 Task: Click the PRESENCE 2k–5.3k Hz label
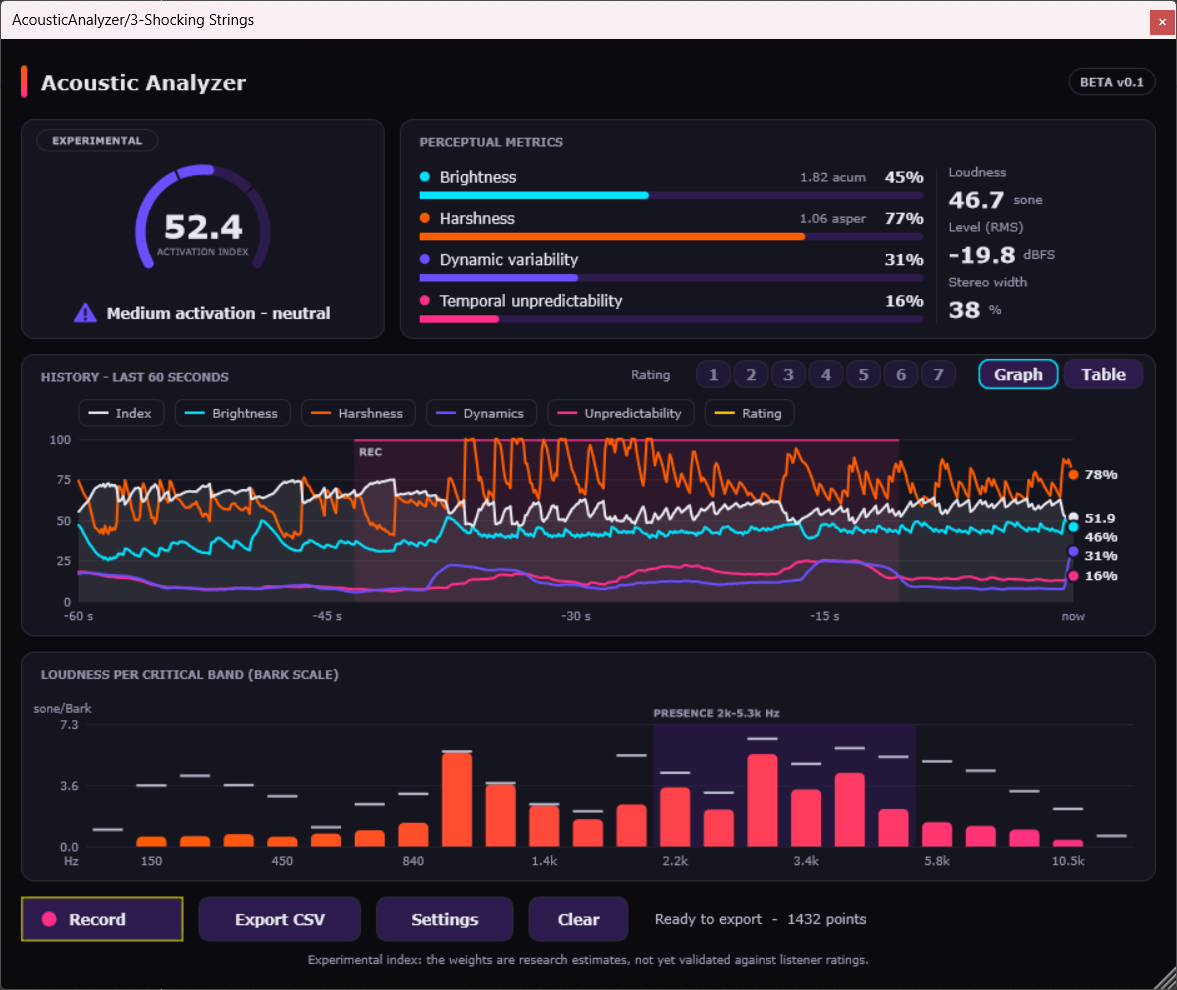pyautogui.click(x=716, y=713)
